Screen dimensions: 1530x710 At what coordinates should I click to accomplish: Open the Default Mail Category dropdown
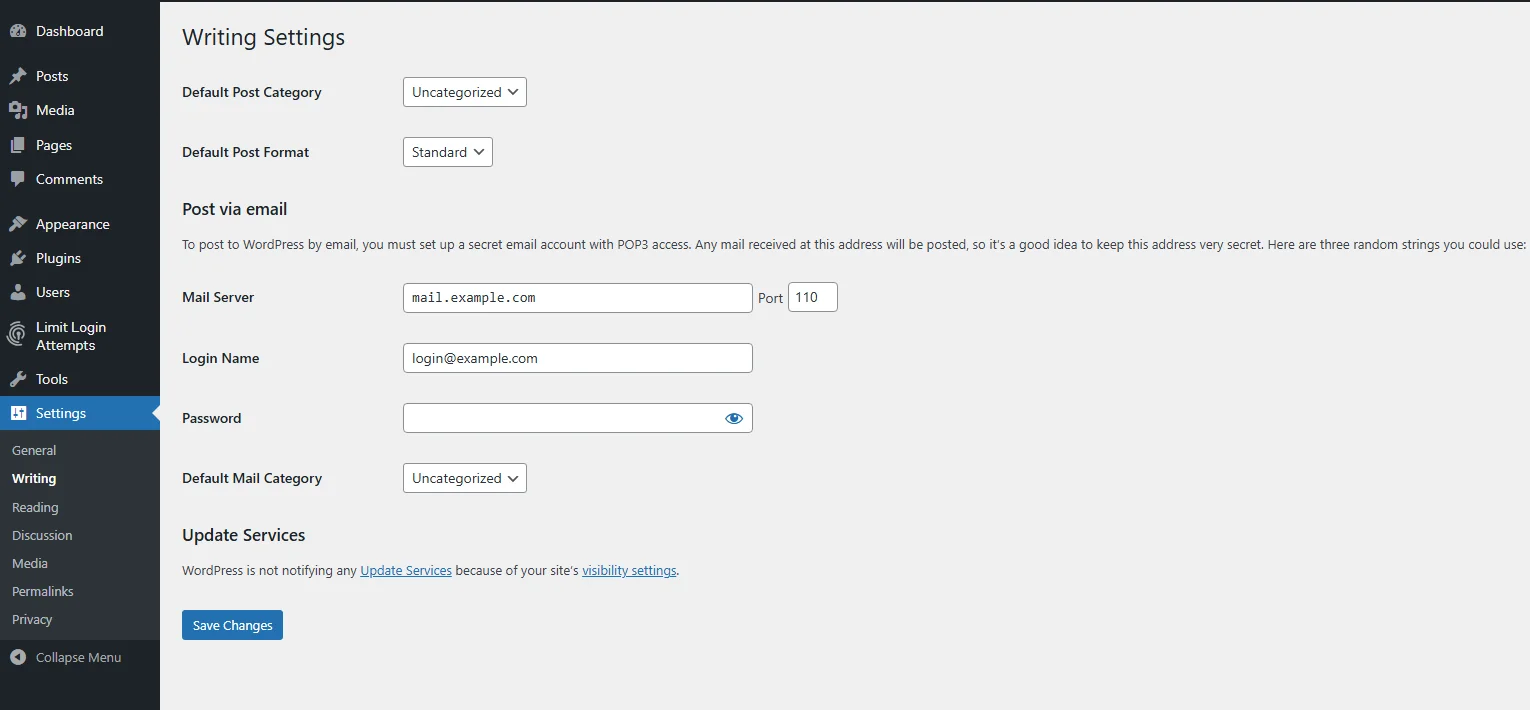tap(464, 478)
